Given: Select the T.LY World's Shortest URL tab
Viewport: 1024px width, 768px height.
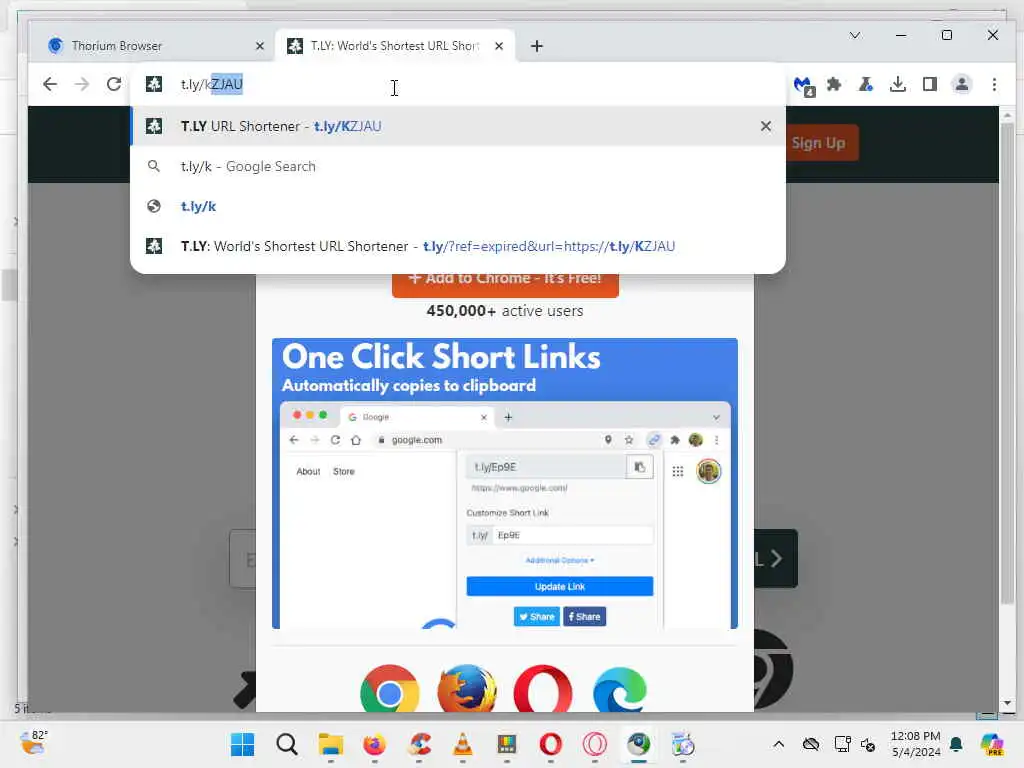Looking at the screenshot, I should click(394, 46).
